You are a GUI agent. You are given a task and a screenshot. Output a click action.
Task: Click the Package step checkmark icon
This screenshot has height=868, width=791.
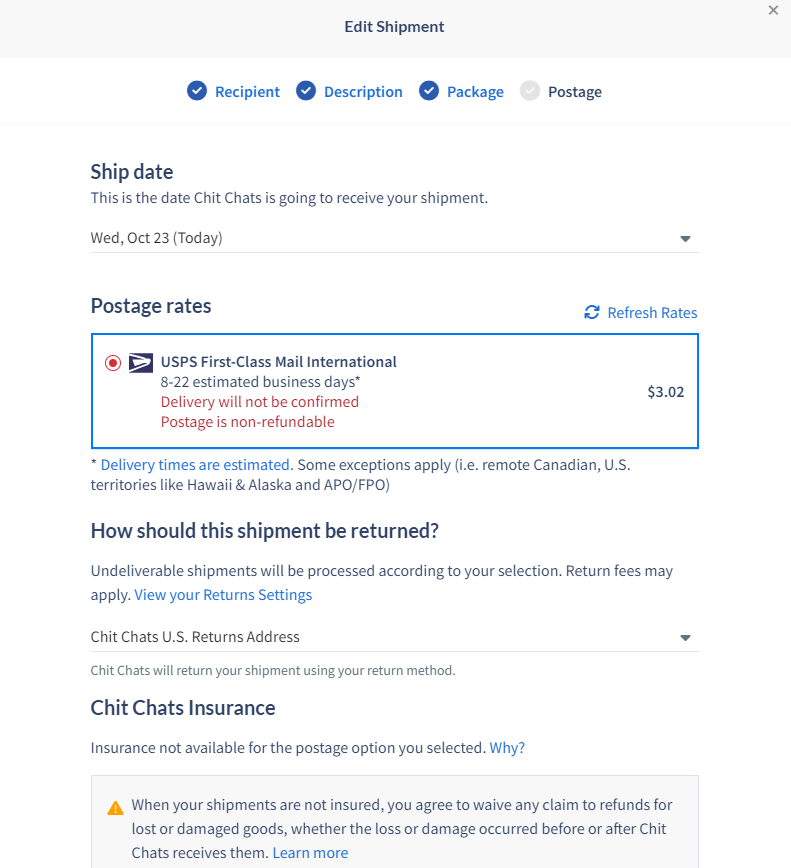pyautogui.click(x=429, y=90)
